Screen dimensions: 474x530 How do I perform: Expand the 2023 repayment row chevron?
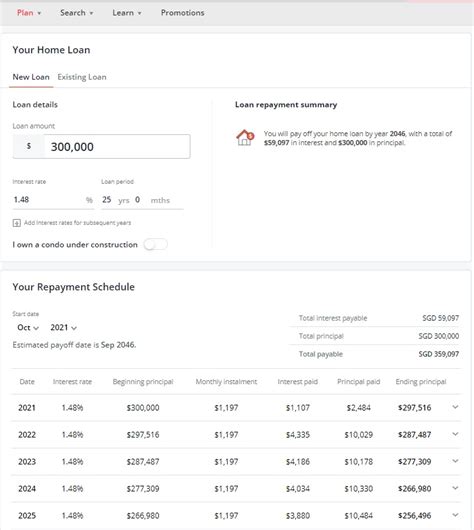point(455,461)
